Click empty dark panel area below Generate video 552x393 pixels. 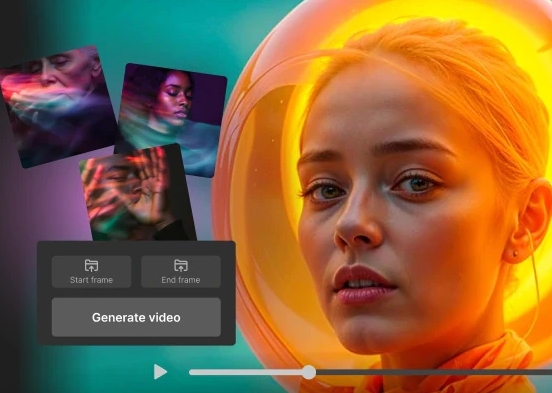tap(136, 341)
